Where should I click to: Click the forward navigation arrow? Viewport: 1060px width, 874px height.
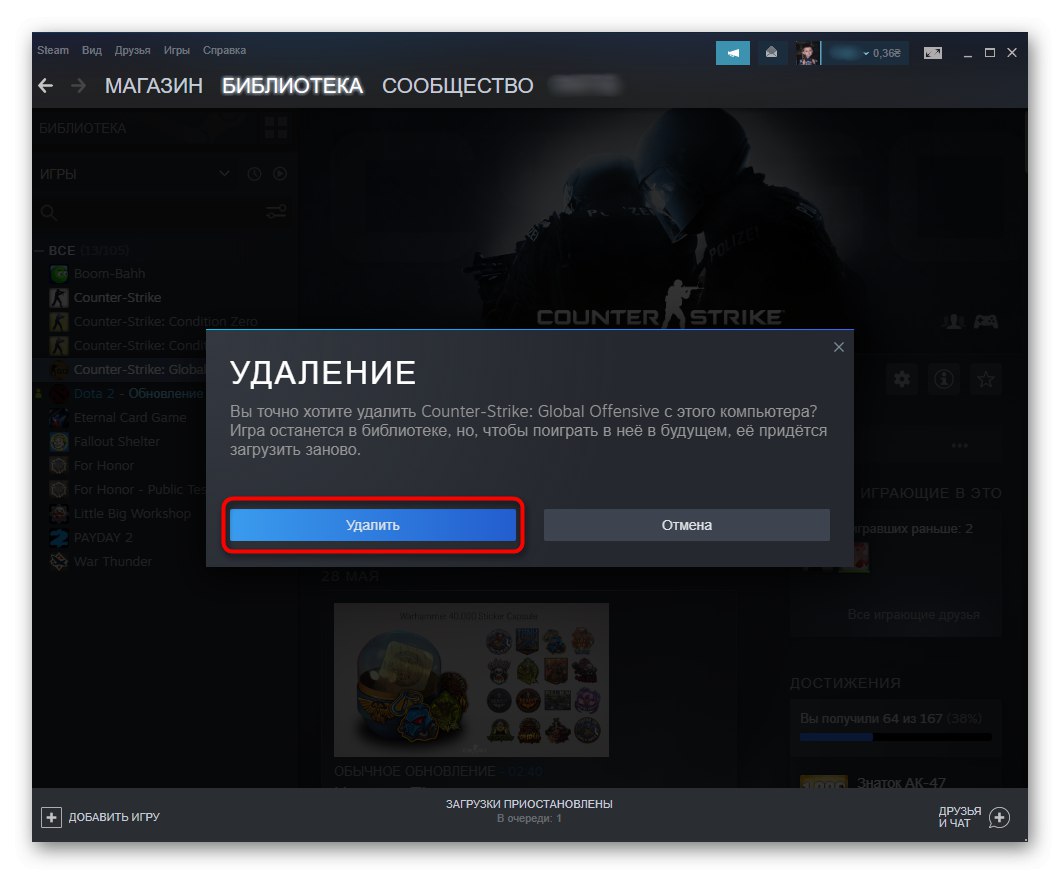[x=78, y=86]
